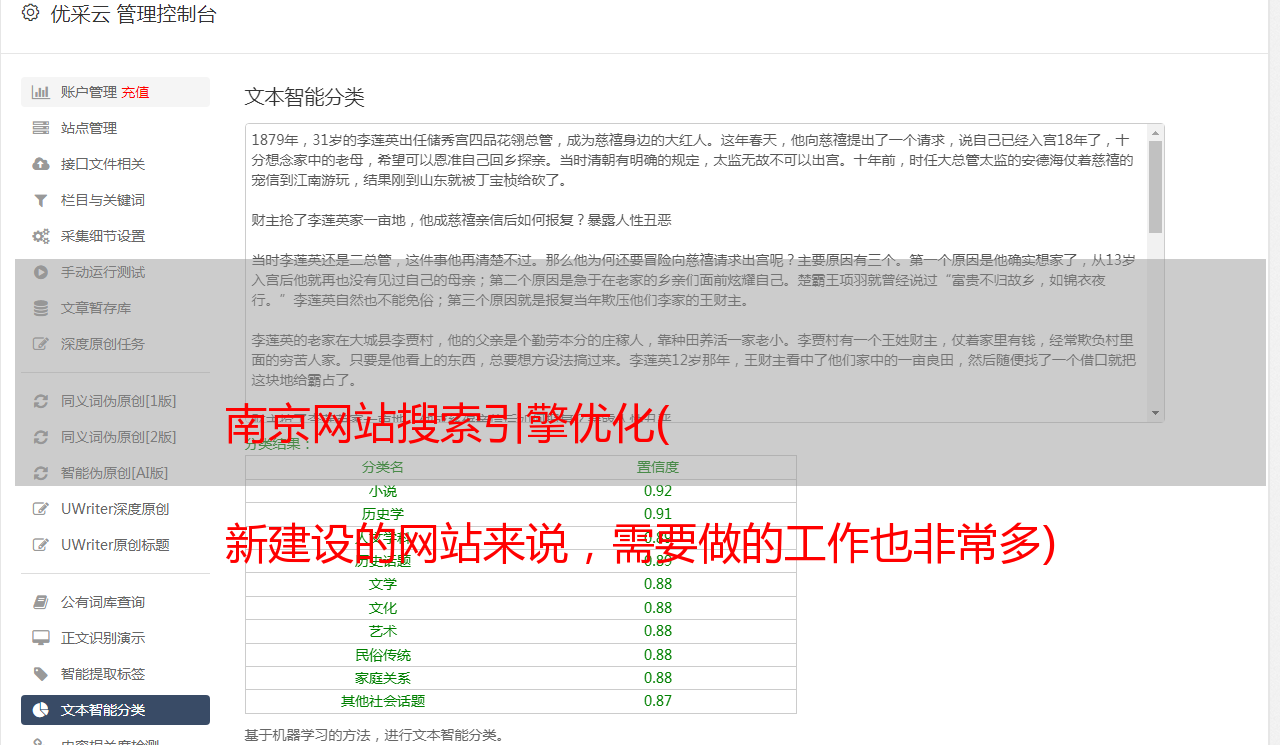The height and width of the screenshot is (745, 1280).
Task: Click the 站点管理 server icon
Action: pyautogui.click(x=41, y=128)
